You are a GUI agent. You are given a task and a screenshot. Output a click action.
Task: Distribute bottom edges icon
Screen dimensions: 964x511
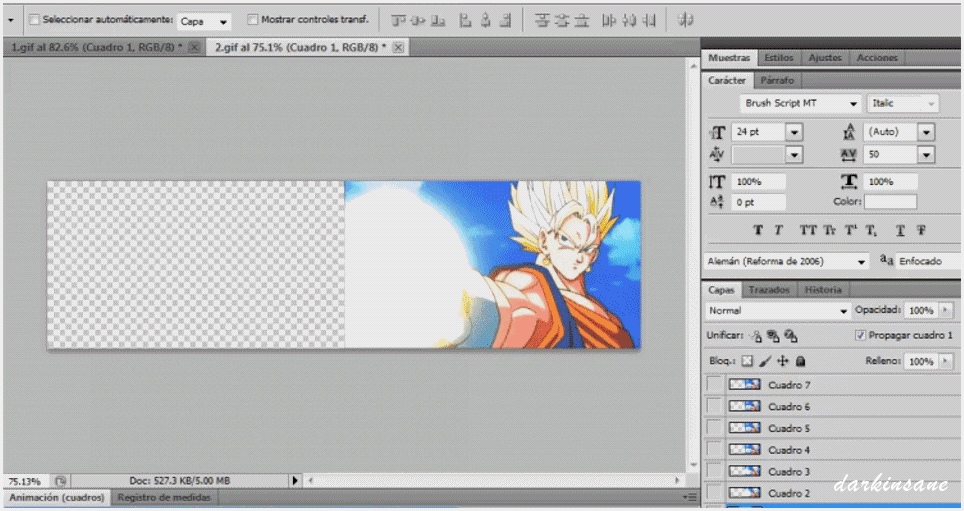[581, 20]
